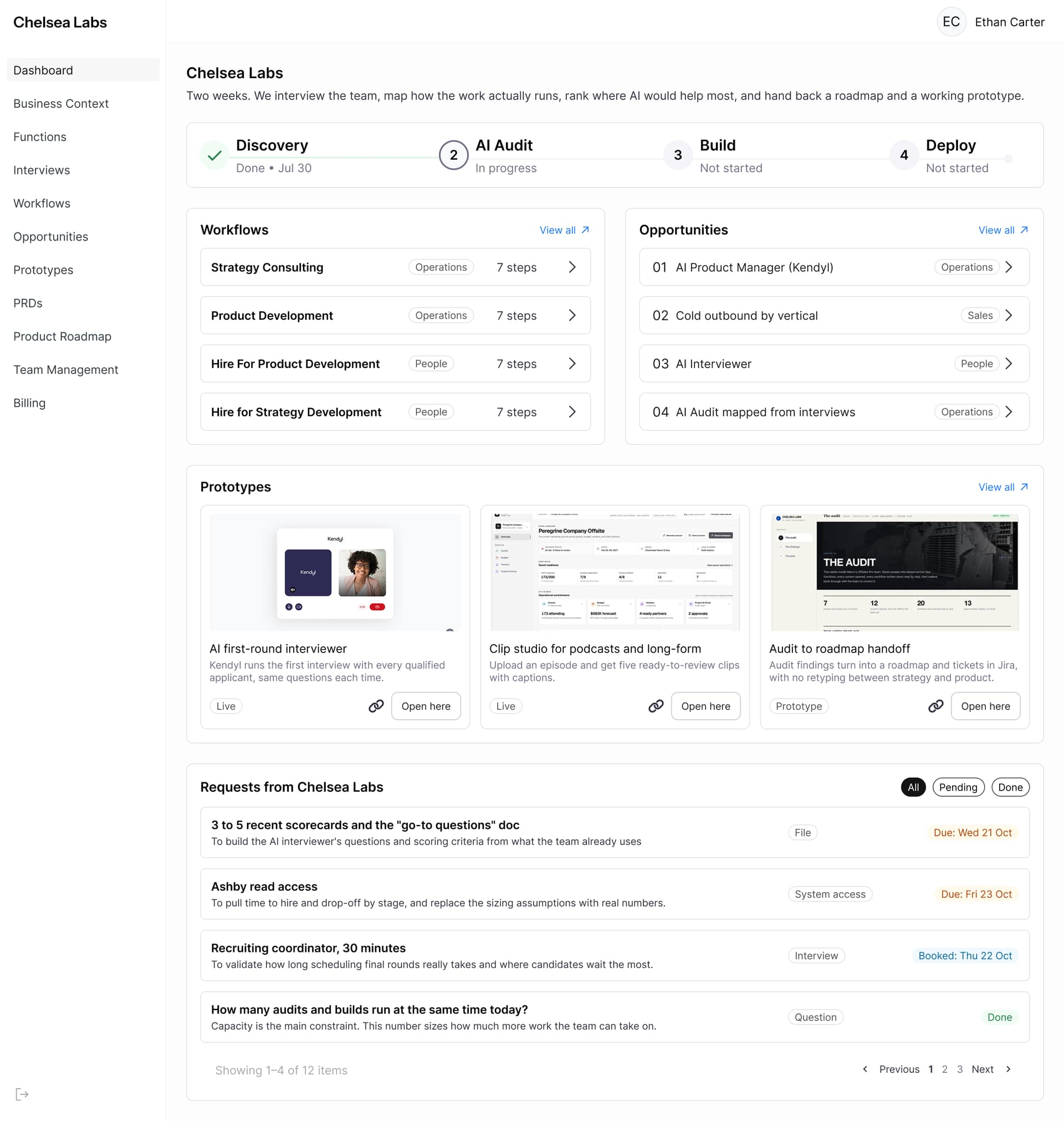Click the next page arrow icon
The width and height of the screenshot is (1064, 1121).
(x=1009, y=1069)
